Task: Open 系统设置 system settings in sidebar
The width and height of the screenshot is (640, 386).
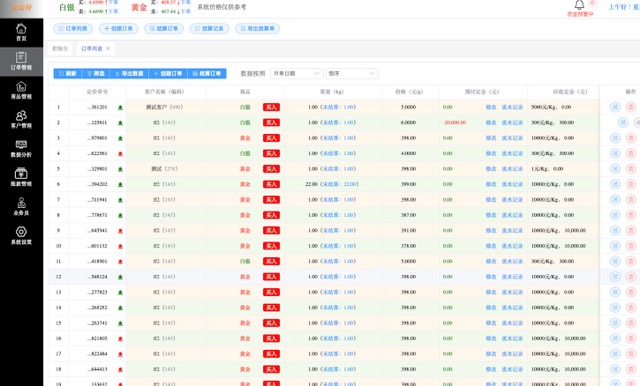Action: 21,236
